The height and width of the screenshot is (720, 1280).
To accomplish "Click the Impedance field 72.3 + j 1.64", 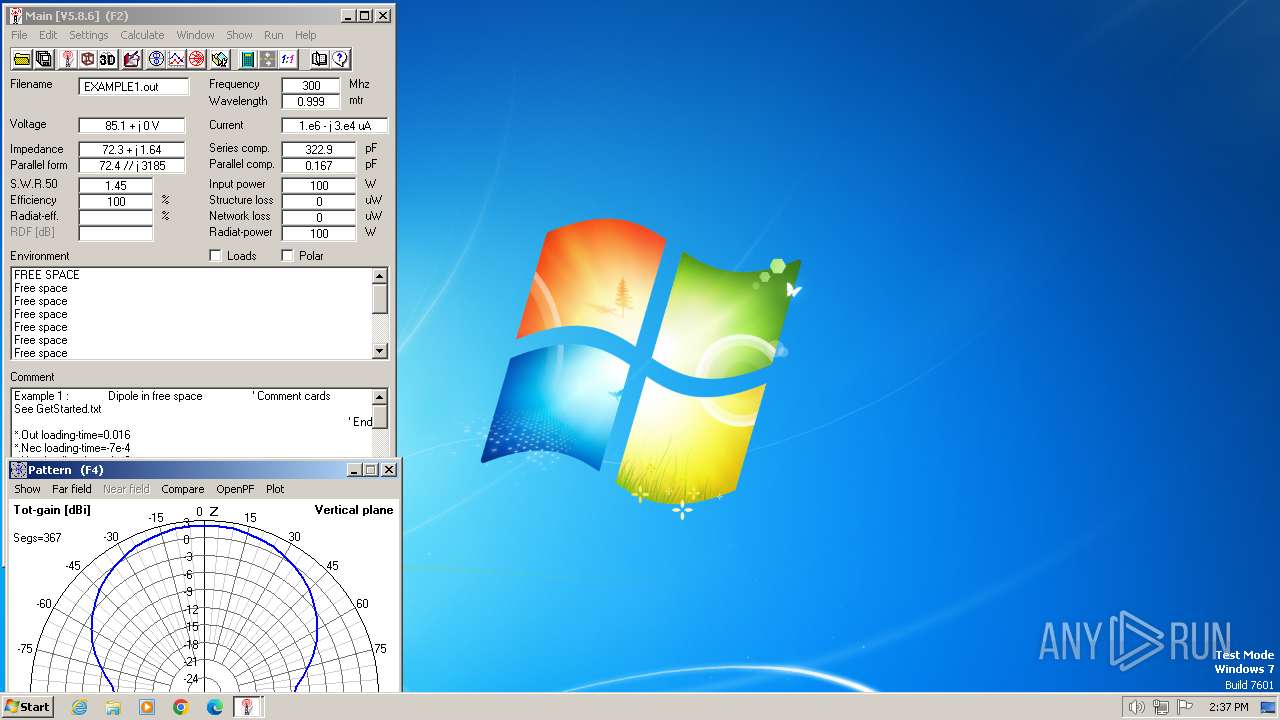I will coord(132,150).
